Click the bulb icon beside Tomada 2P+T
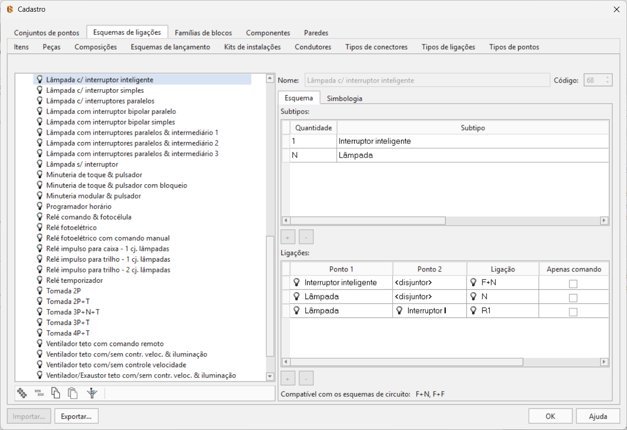 click(40, 301)
